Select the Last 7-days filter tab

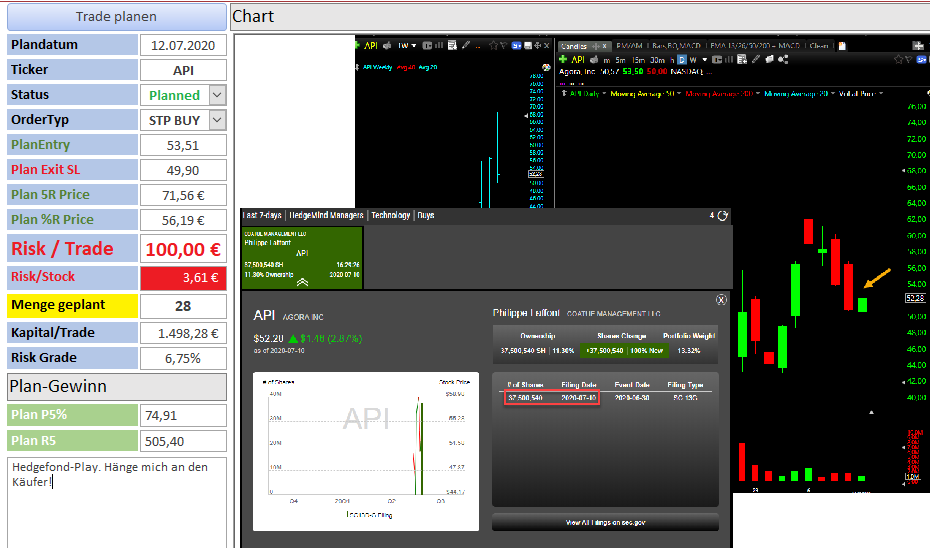(262, 215)
